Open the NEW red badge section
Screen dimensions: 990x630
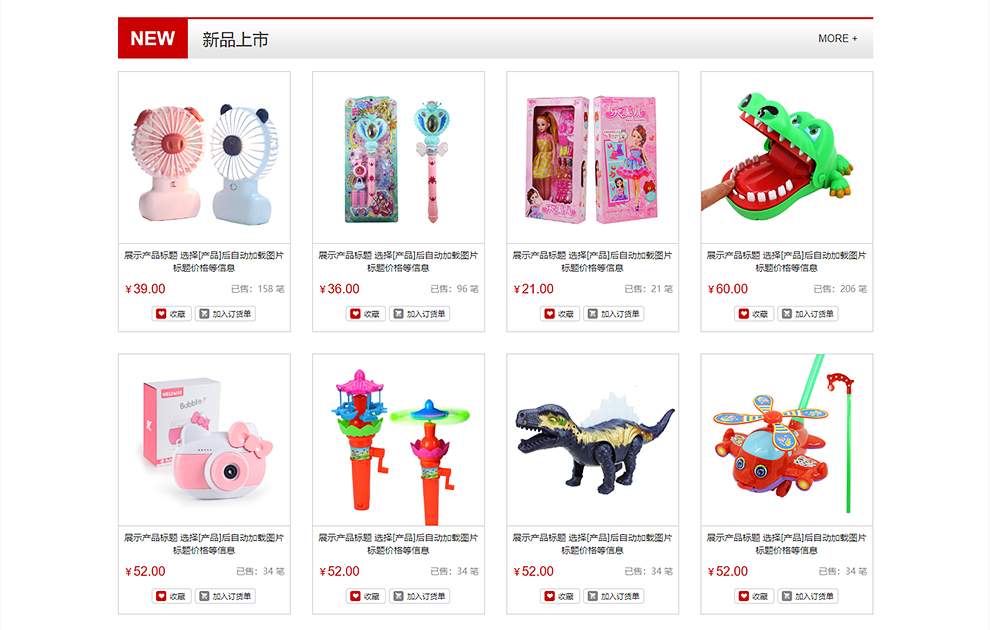pyautogui.click(x=153, y=39)
